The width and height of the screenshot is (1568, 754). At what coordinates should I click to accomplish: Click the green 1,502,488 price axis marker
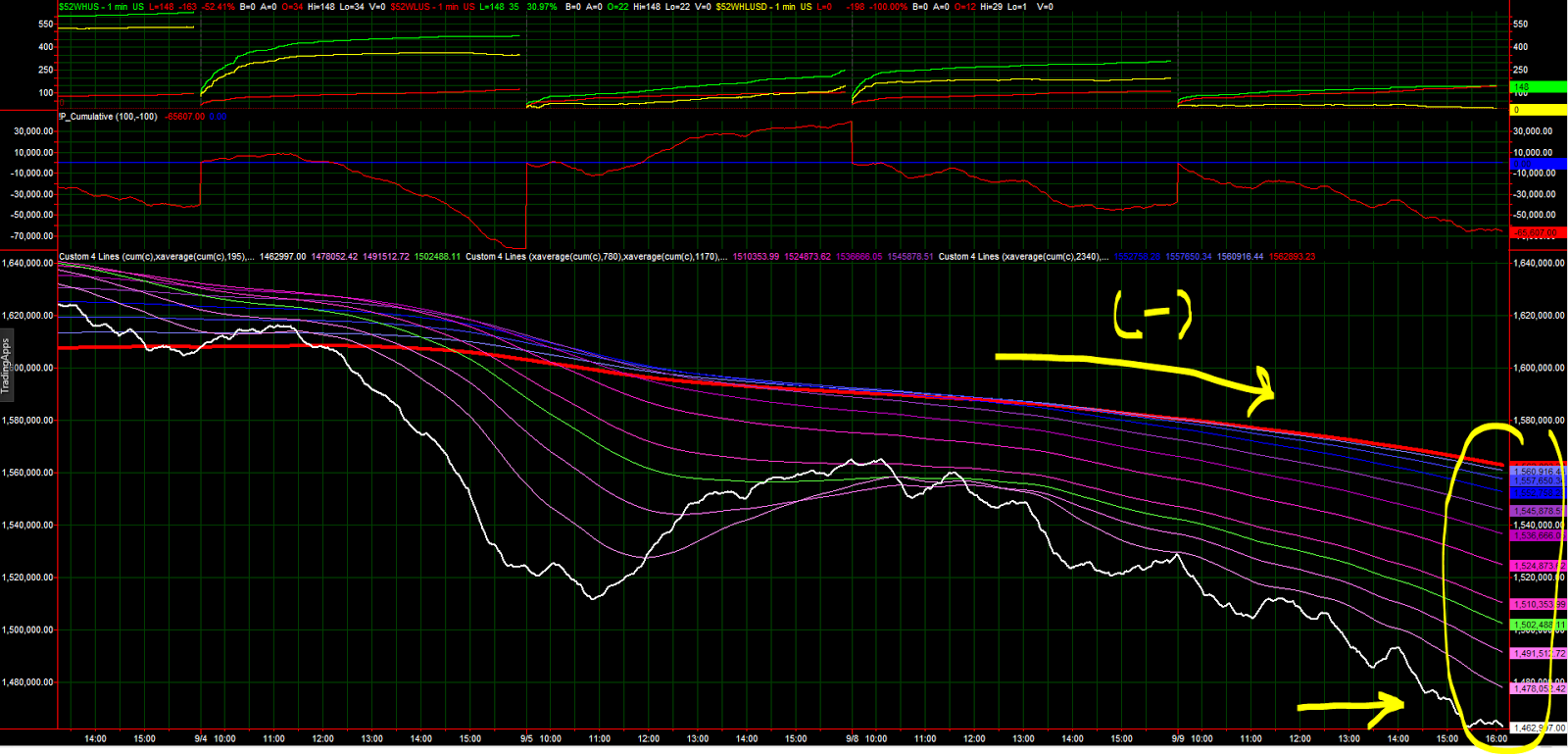point(1538,625)
